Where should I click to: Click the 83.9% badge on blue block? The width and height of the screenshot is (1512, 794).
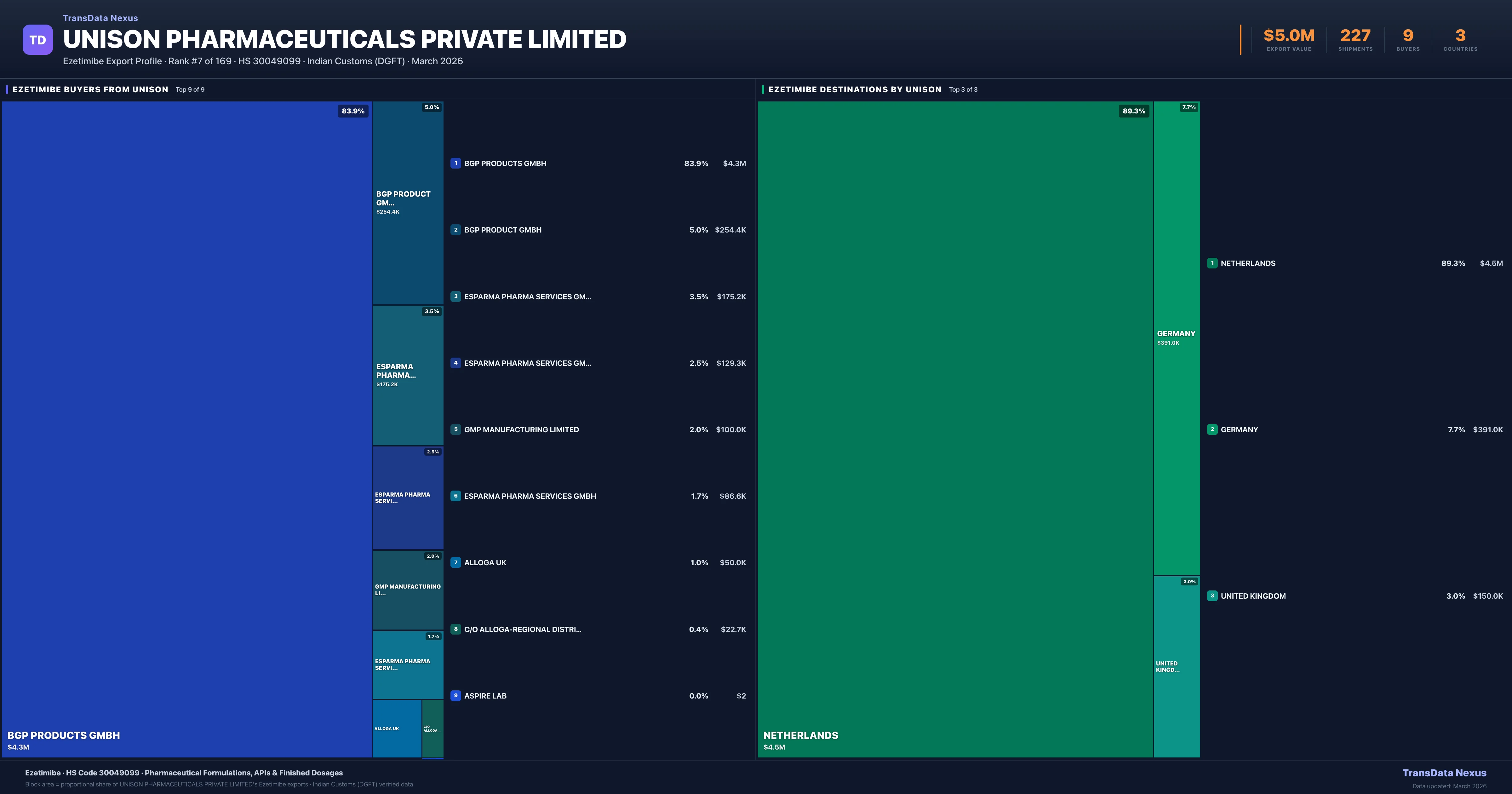[x=353, y=111]
